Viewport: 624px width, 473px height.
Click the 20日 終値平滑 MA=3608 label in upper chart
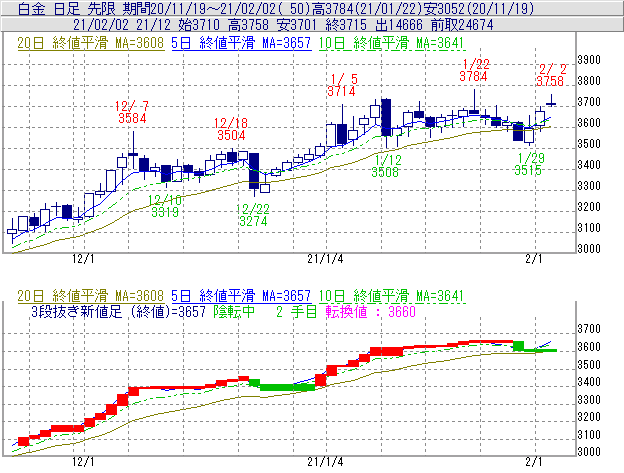coord(90,43)
